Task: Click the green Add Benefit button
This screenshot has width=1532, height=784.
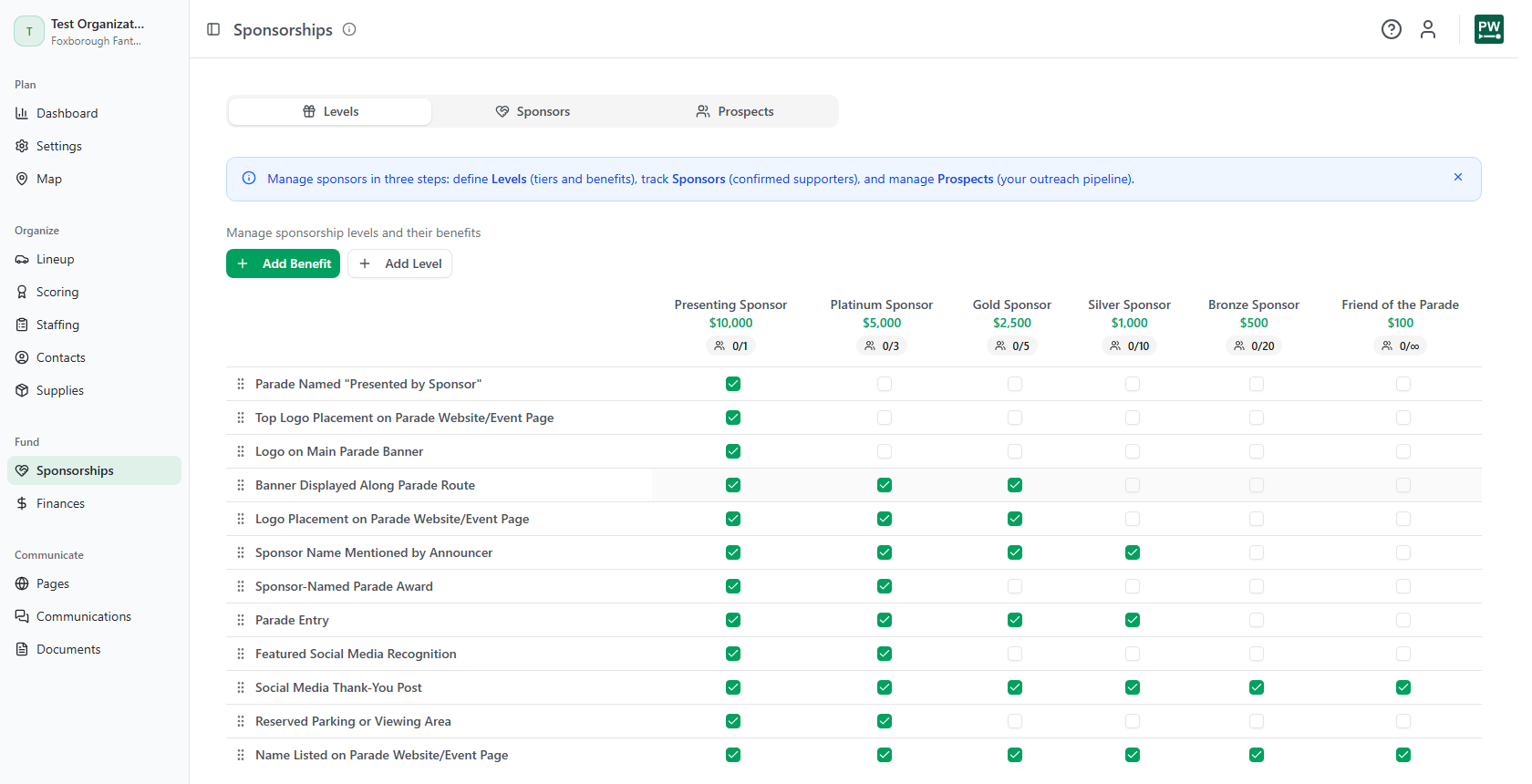Action: 283,263
